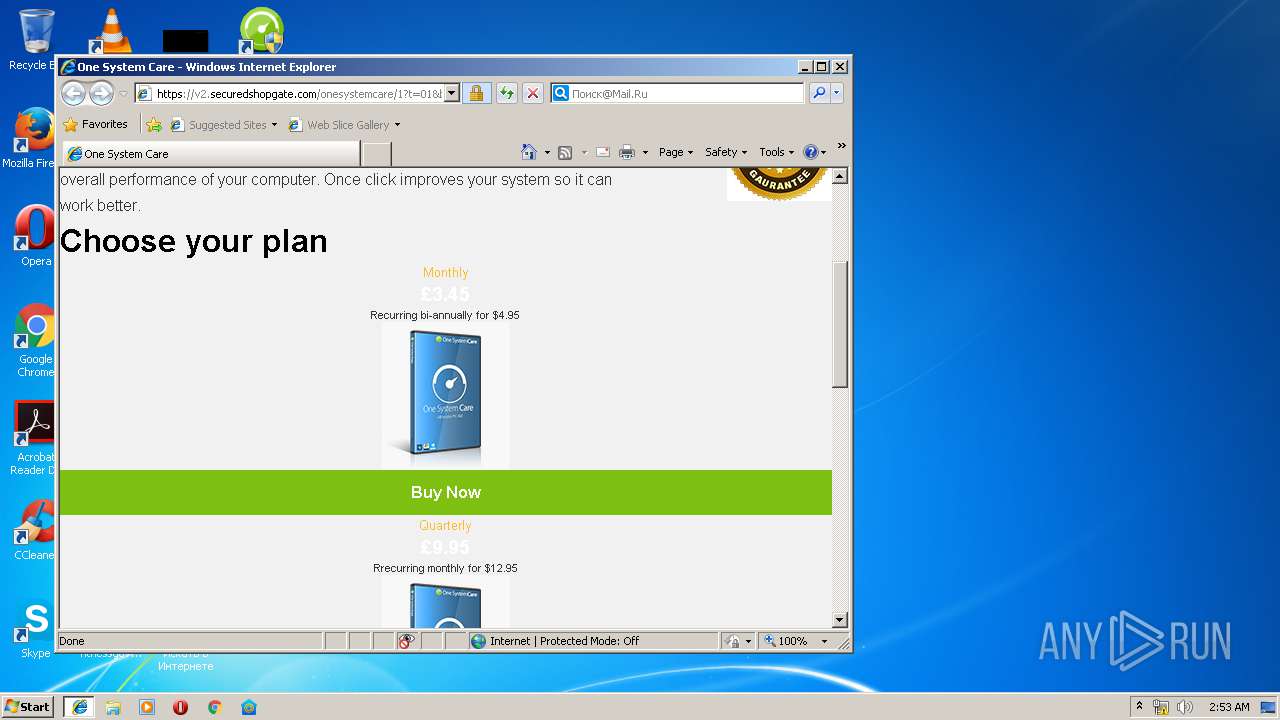Click the magnifier search button
Viewport: 1280px width, 720px height.
pyautogui.click(x=819, y=94)
